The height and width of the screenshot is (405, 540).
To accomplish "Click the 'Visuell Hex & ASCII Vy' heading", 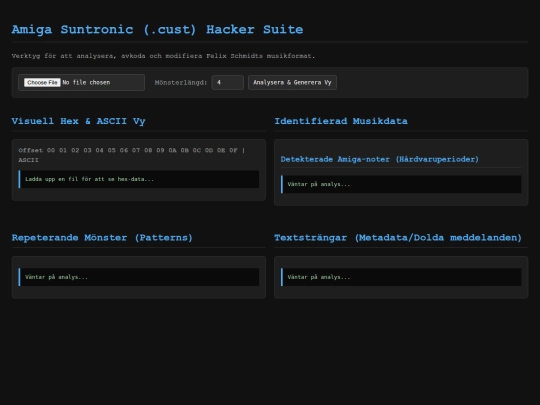I will [x=79, y=121].
